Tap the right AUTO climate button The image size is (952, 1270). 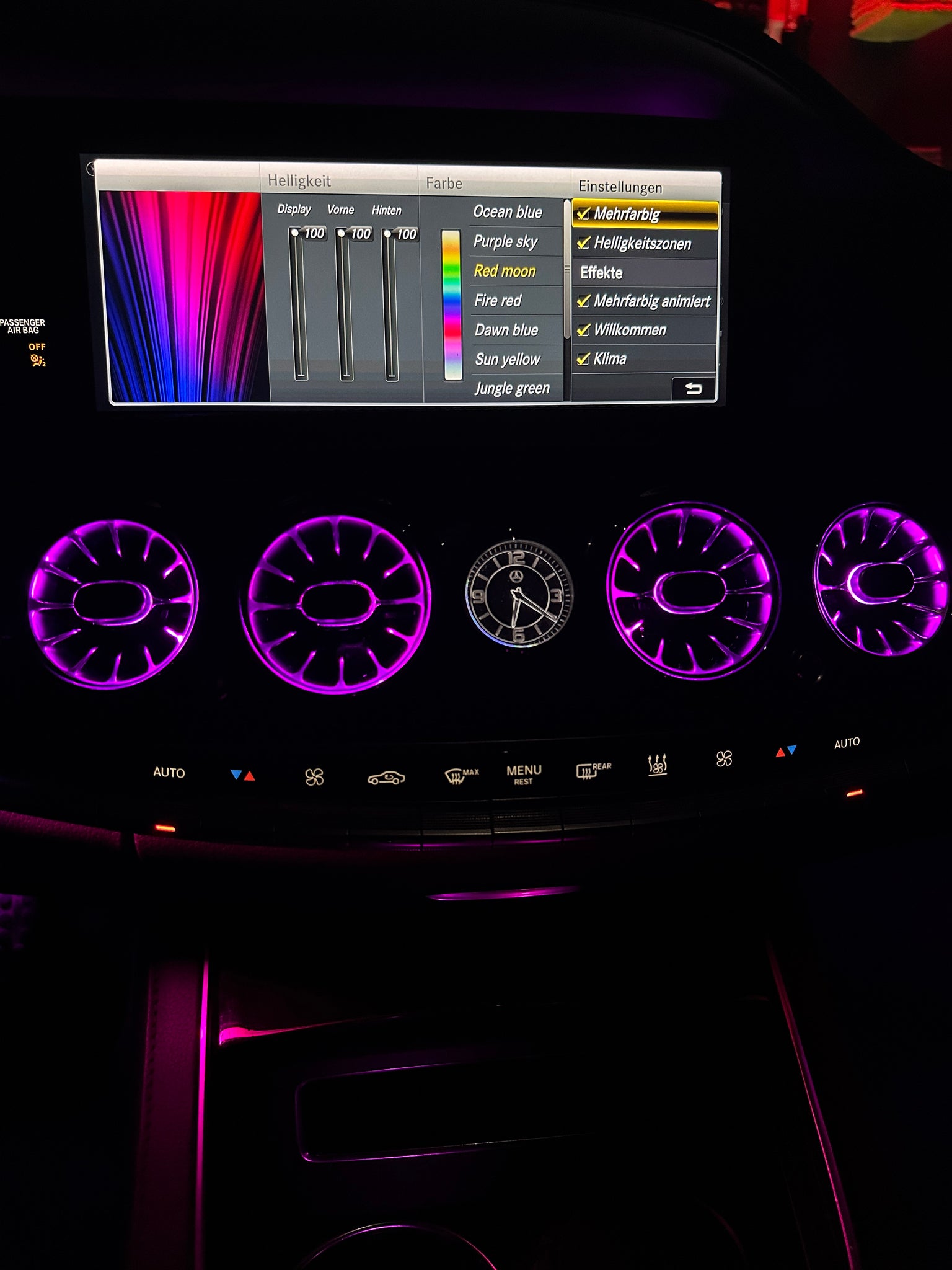(847, 743)
